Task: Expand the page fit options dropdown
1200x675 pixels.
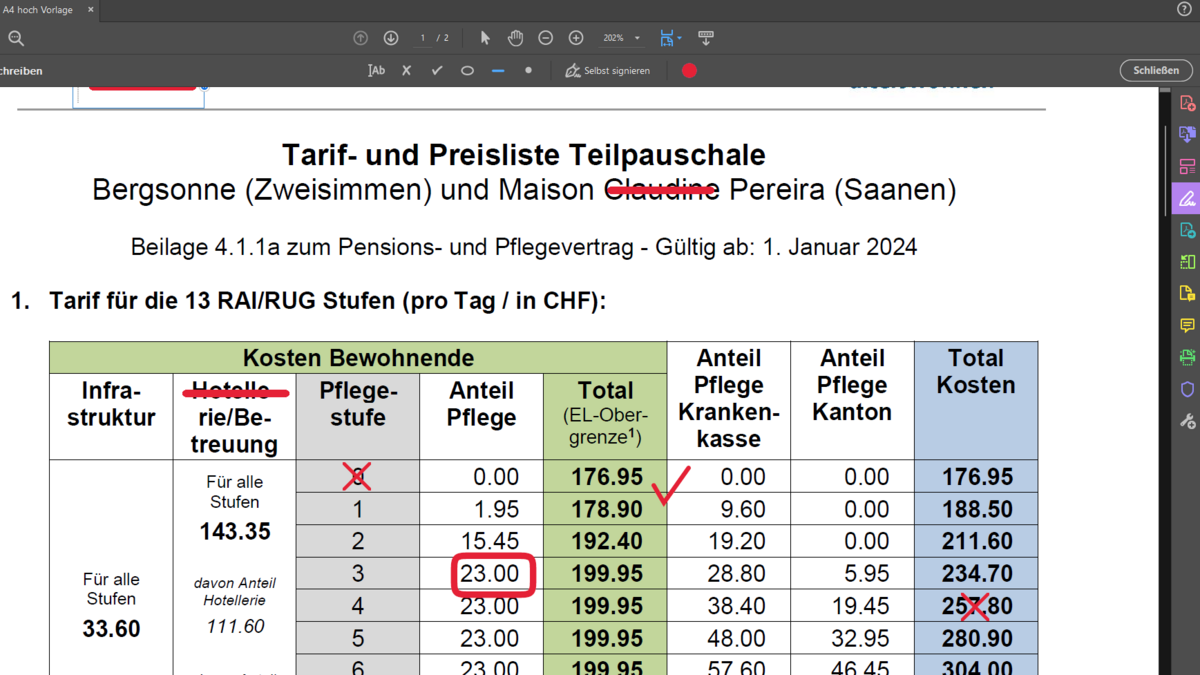Action: point(680,38)
